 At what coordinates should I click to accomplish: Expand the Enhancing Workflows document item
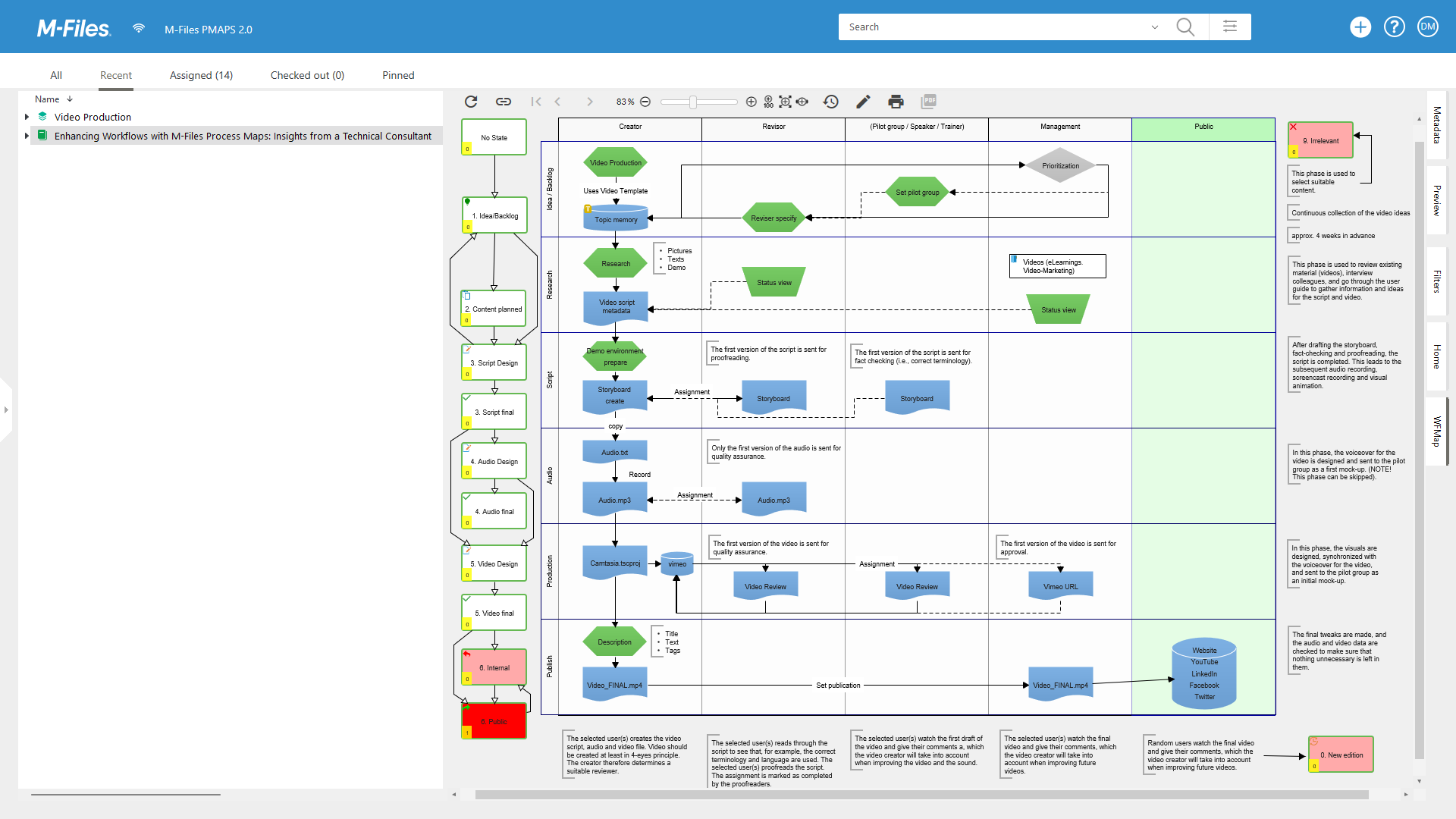pos(27,136)
